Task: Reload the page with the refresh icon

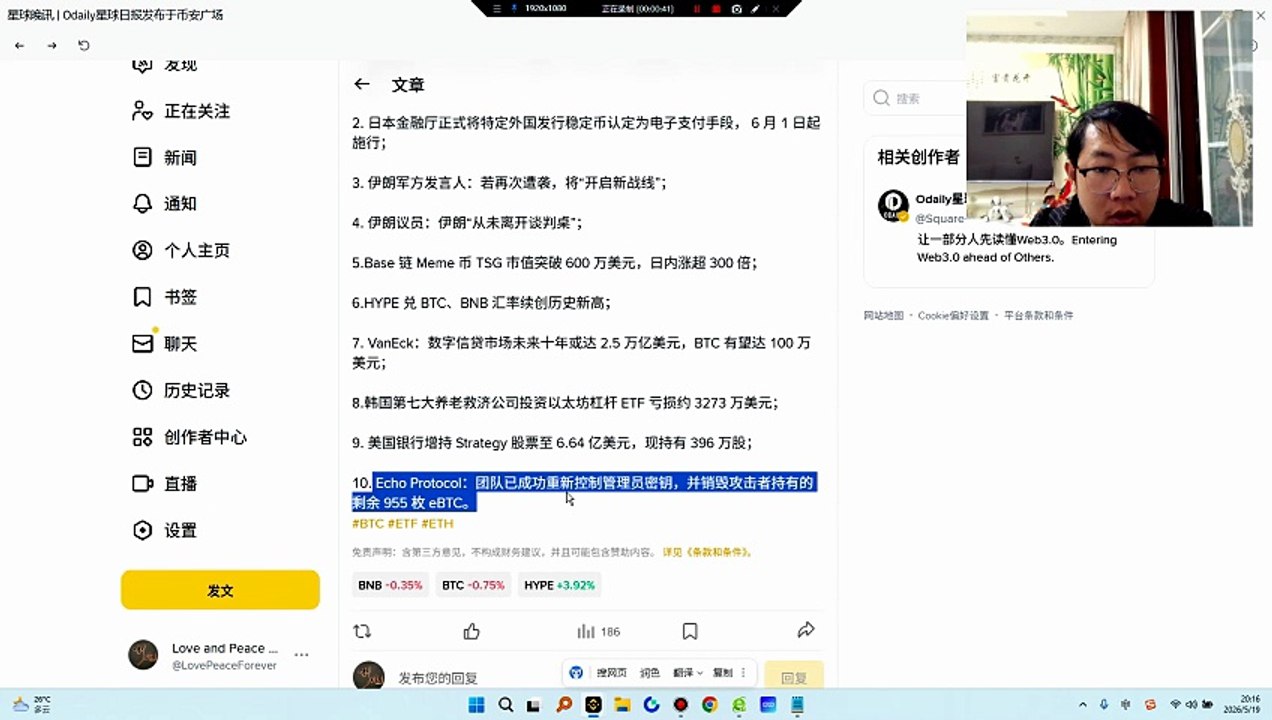Action: (84, 45)
